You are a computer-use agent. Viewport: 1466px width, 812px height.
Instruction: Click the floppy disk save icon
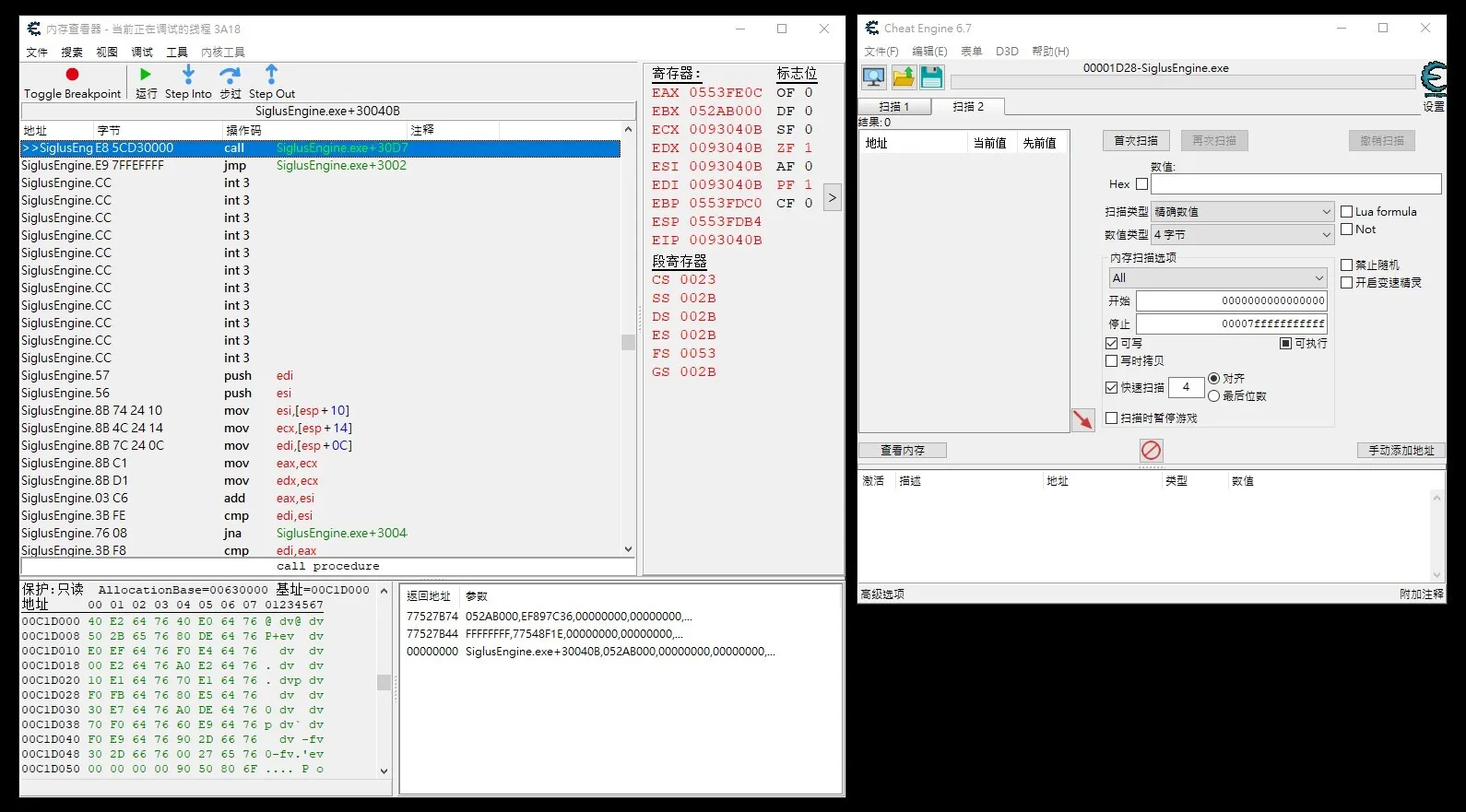[931, 77]
